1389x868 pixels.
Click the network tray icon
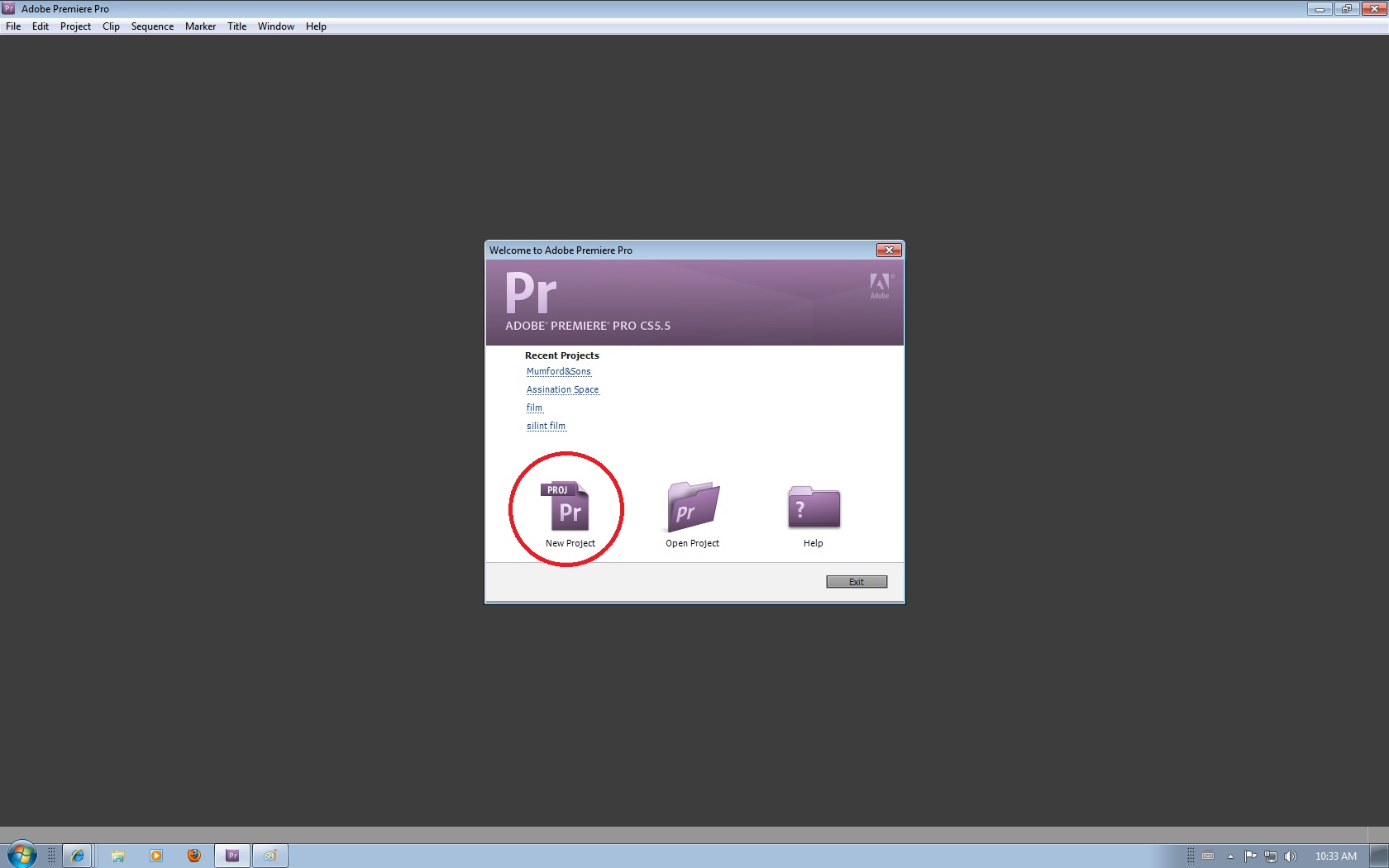point(1271,856)
